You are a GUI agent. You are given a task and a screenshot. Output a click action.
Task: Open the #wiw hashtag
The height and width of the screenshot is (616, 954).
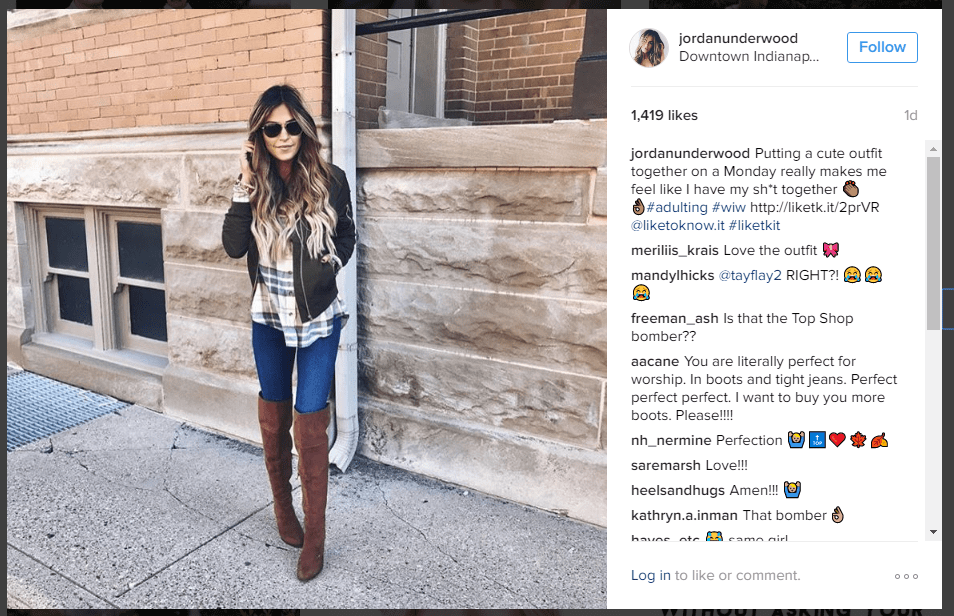click(x=728, y=208)
